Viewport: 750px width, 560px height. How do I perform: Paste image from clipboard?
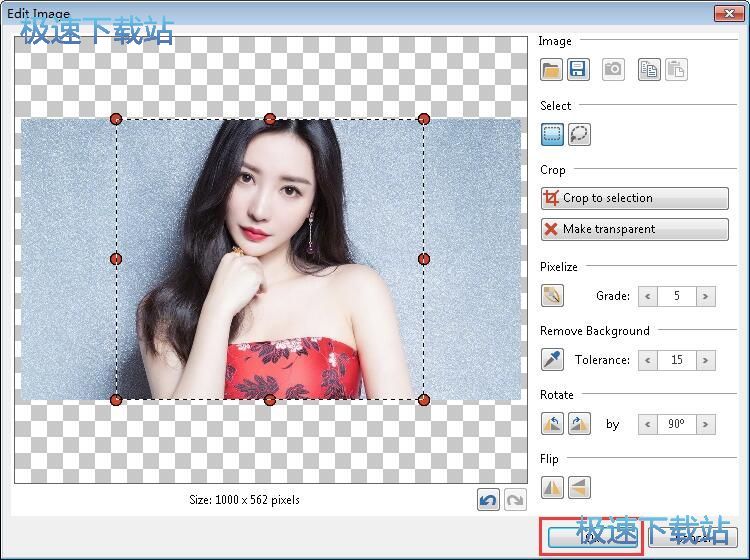pyautogui.click(x=676, y=70)
